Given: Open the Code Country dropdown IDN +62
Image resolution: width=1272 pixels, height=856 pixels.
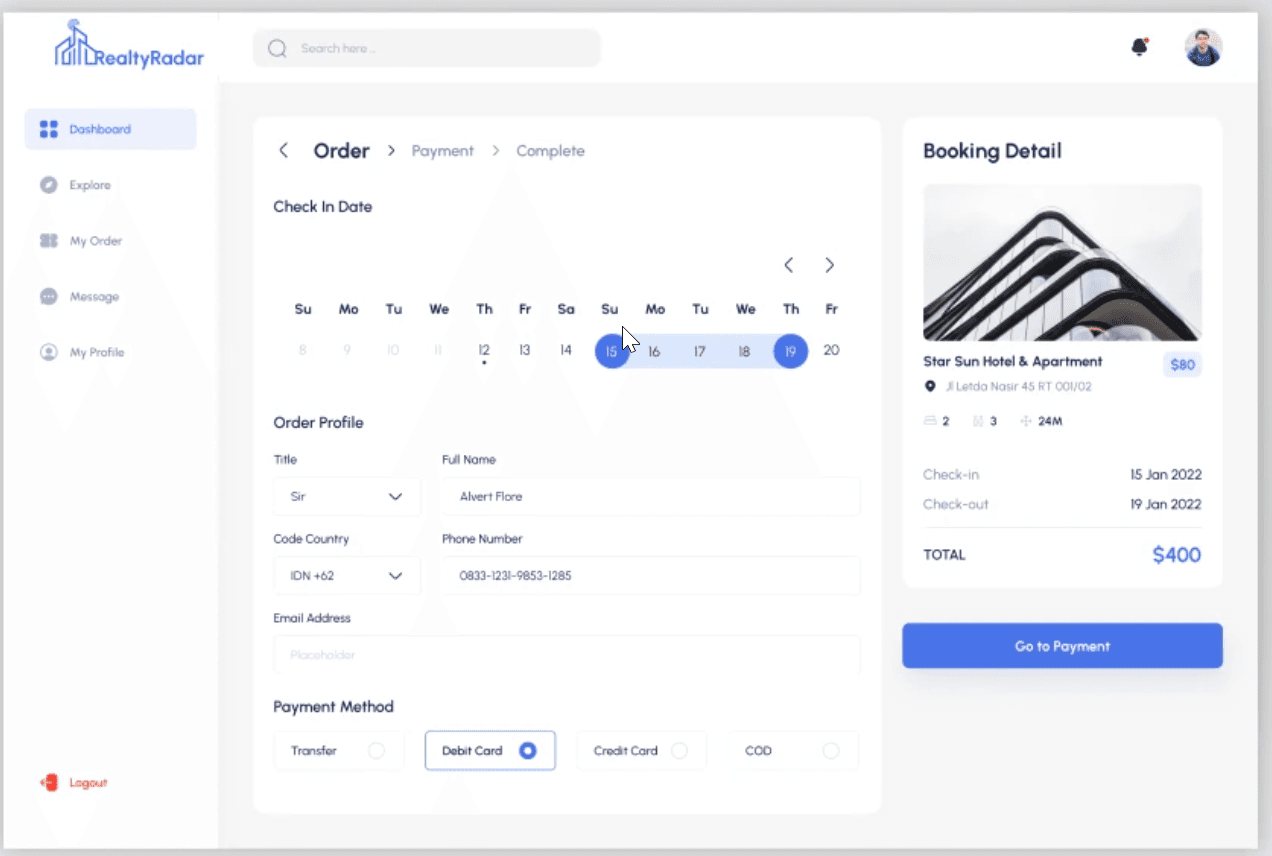Looking at the screenshot, I should [x=347, y=575].
